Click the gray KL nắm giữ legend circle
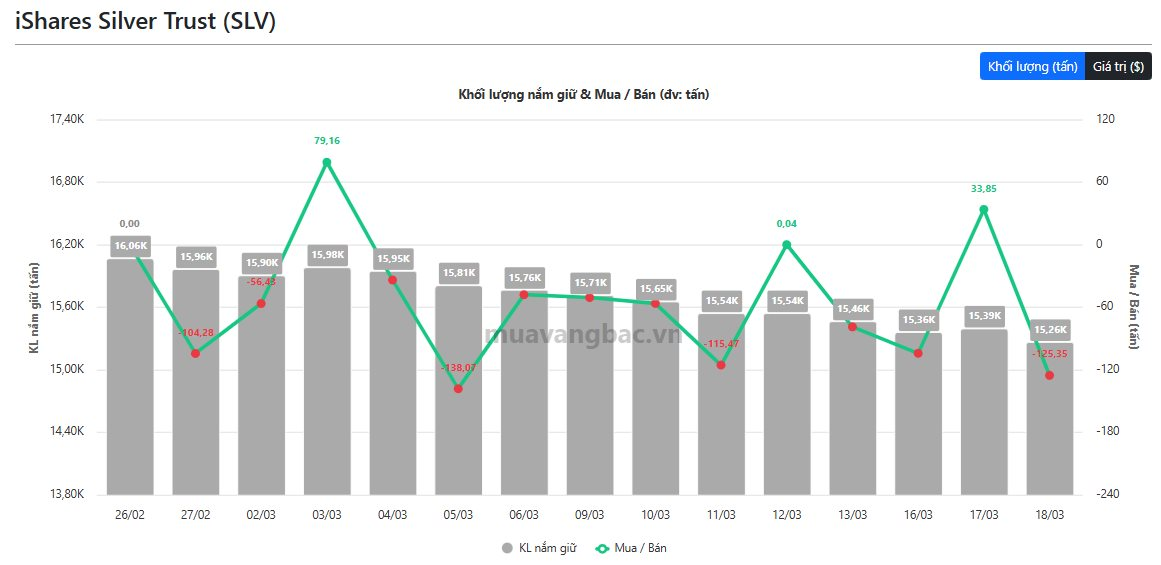 (507, 548)
